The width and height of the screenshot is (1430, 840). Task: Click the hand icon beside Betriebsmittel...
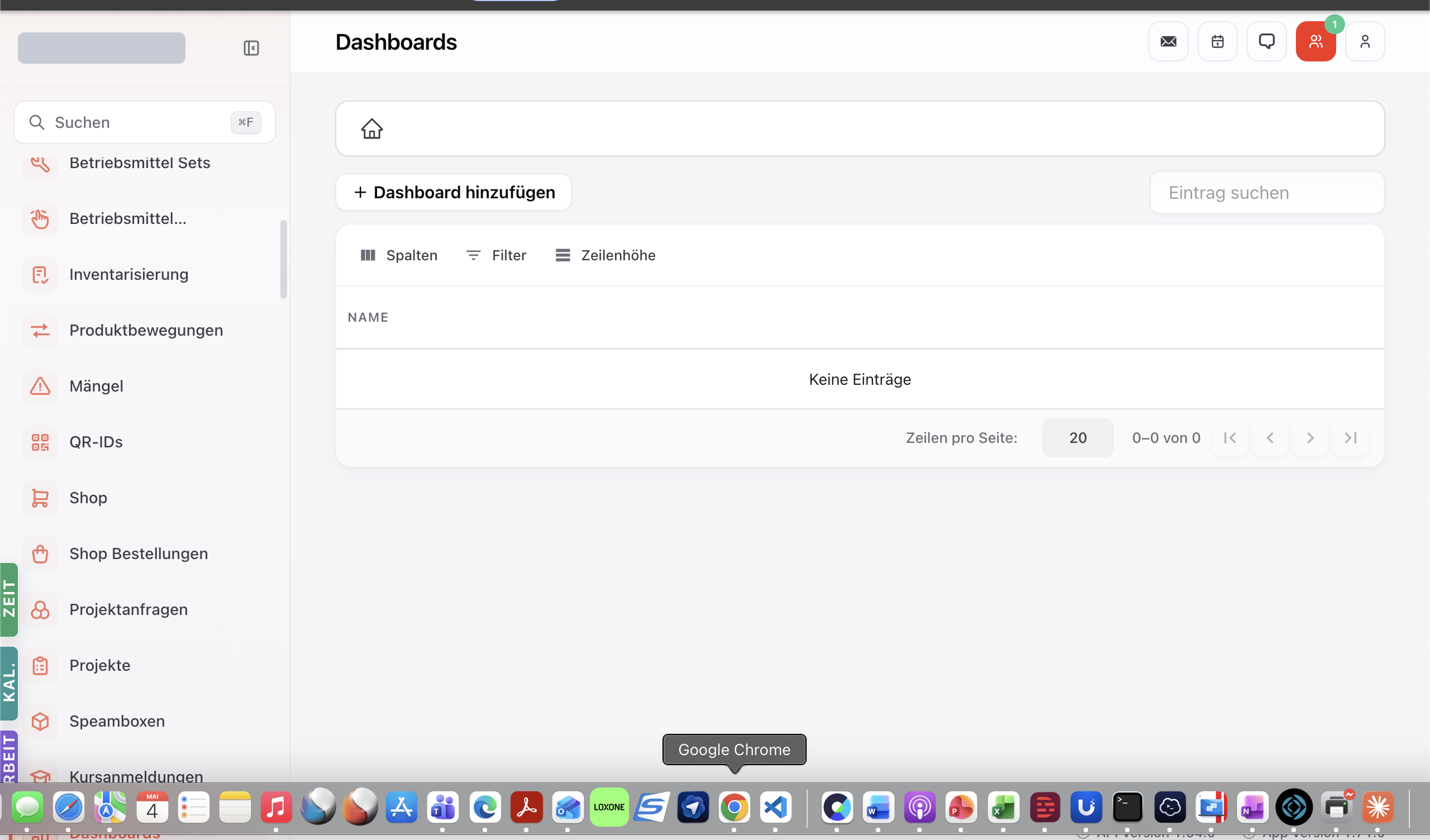[40, 218]
